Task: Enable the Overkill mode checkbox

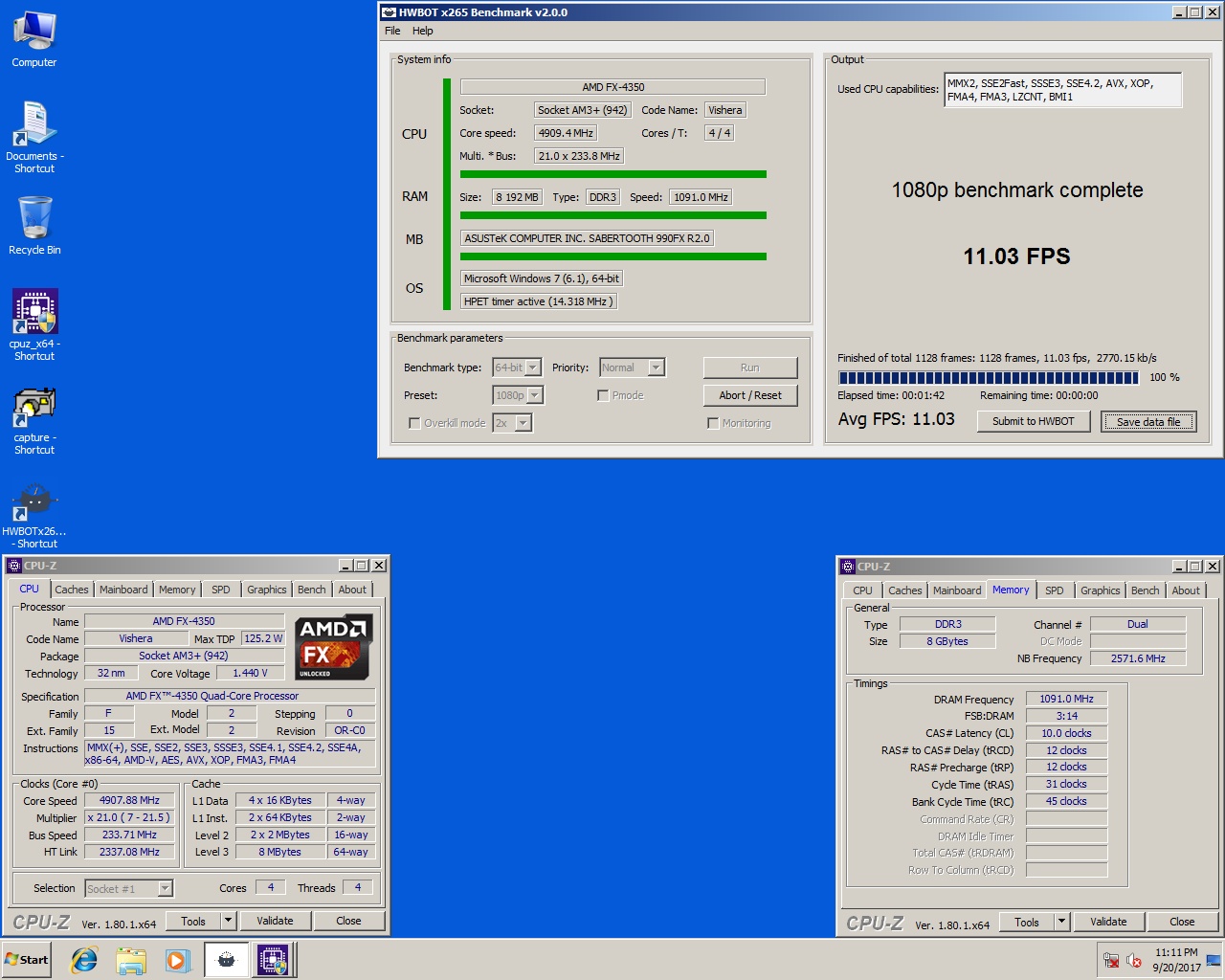Action: 414,423
